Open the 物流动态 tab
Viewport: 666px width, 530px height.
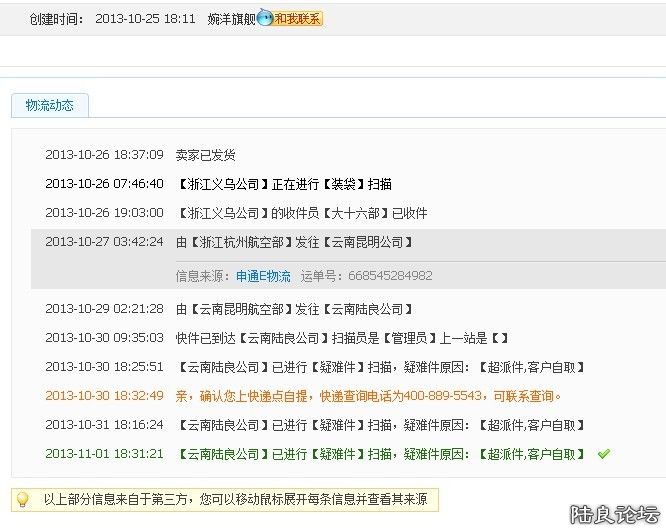49,105
